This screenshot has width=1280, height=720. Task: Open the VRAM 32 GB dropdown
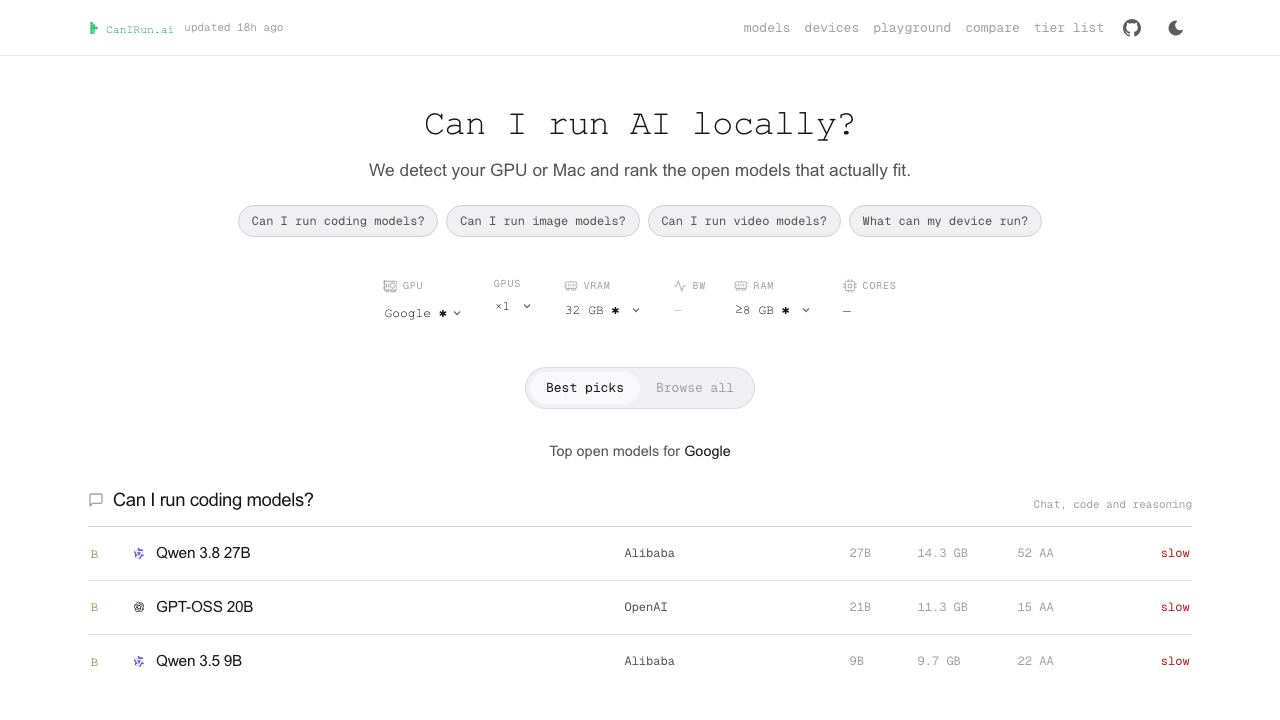[603, 310]
